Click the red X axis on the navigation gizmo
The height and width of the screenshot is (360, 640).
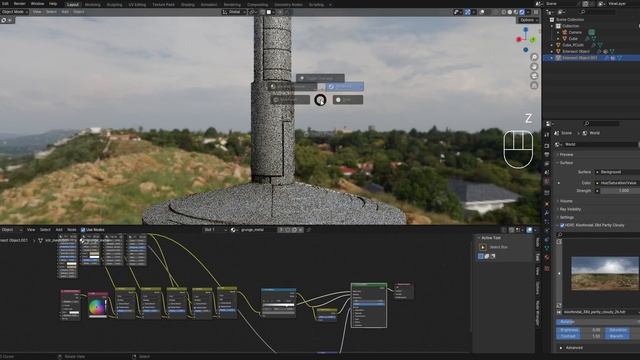(x=519, y=40)
